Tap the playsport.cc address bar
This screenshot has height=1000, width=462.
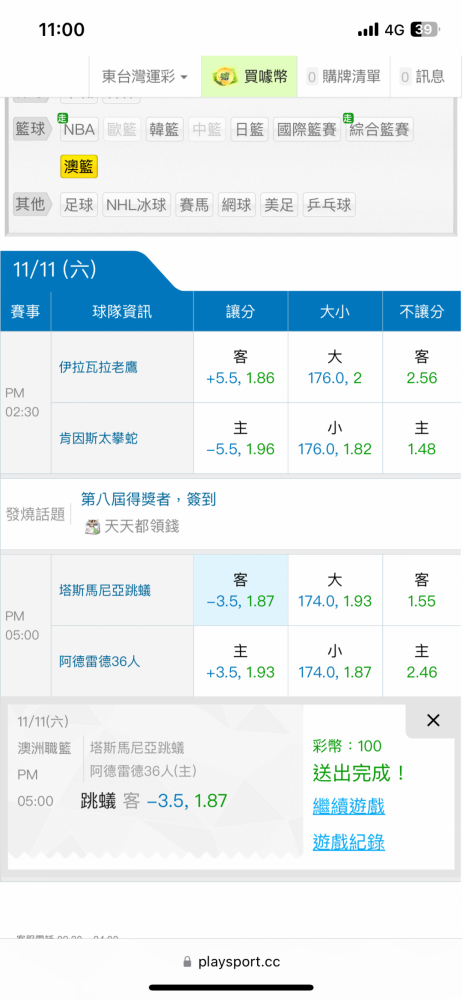click(231, 961)
